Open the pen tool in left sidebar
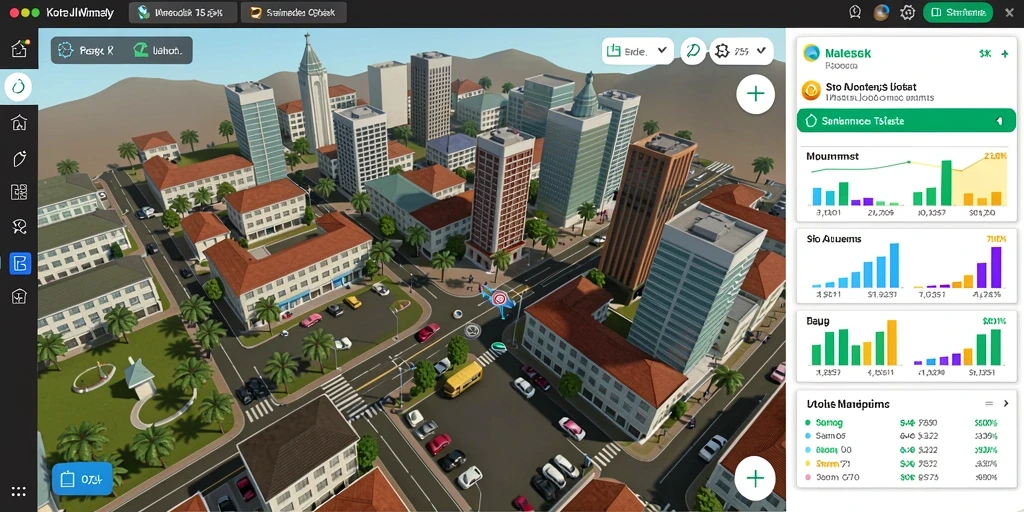Image resolution: width=1024 pixels, height=512 pixels. 19,157
